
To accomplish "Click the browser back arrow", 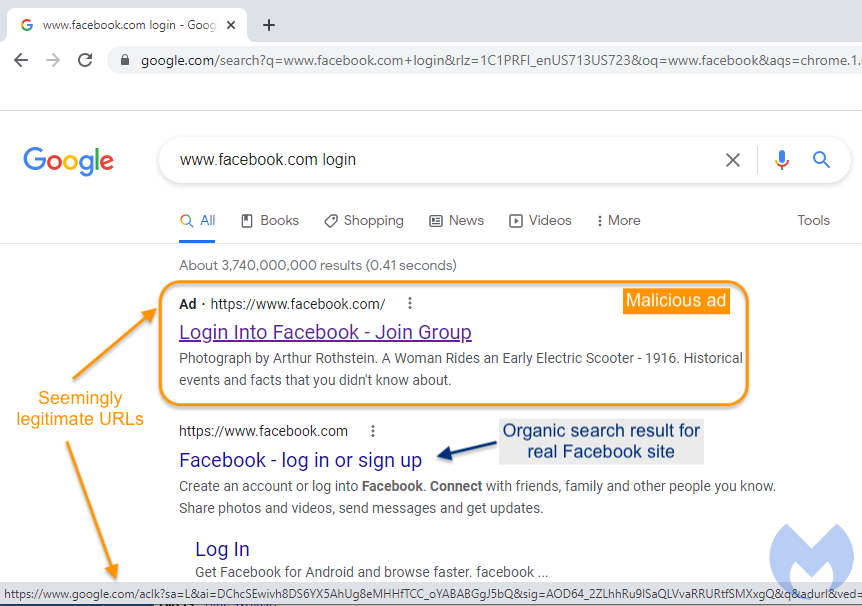I will click(x=21, y=60).
